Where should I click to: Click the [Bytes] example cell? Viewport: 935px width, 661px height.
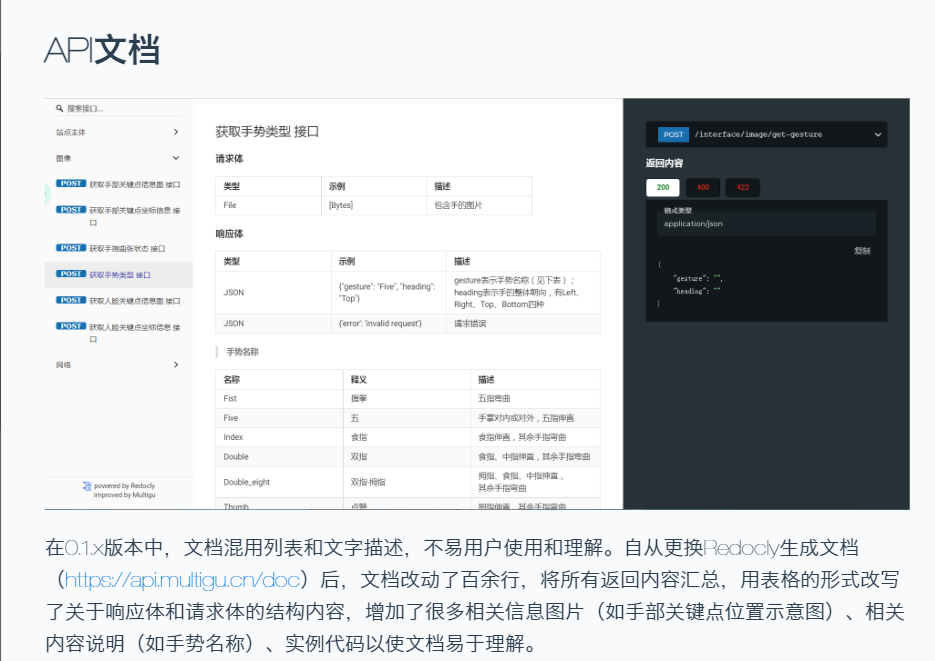click(x=374, y=205)
